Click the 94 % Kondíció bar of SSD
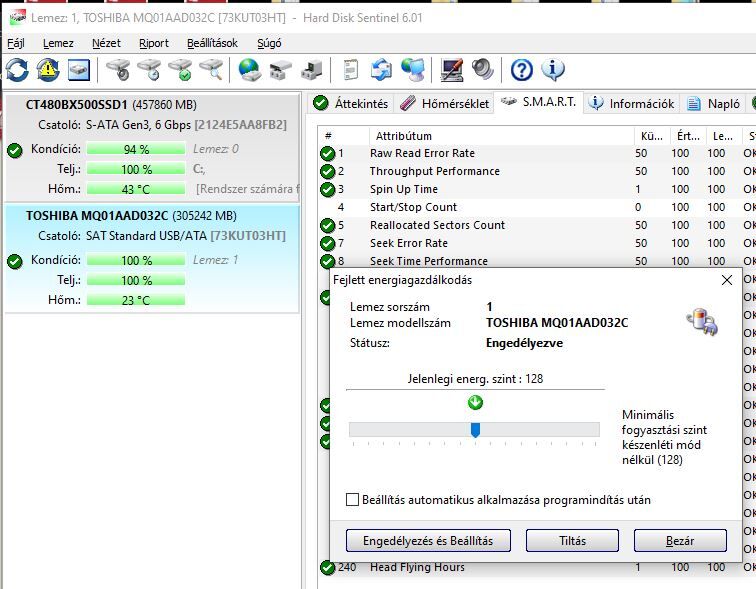 coord(136,149)
